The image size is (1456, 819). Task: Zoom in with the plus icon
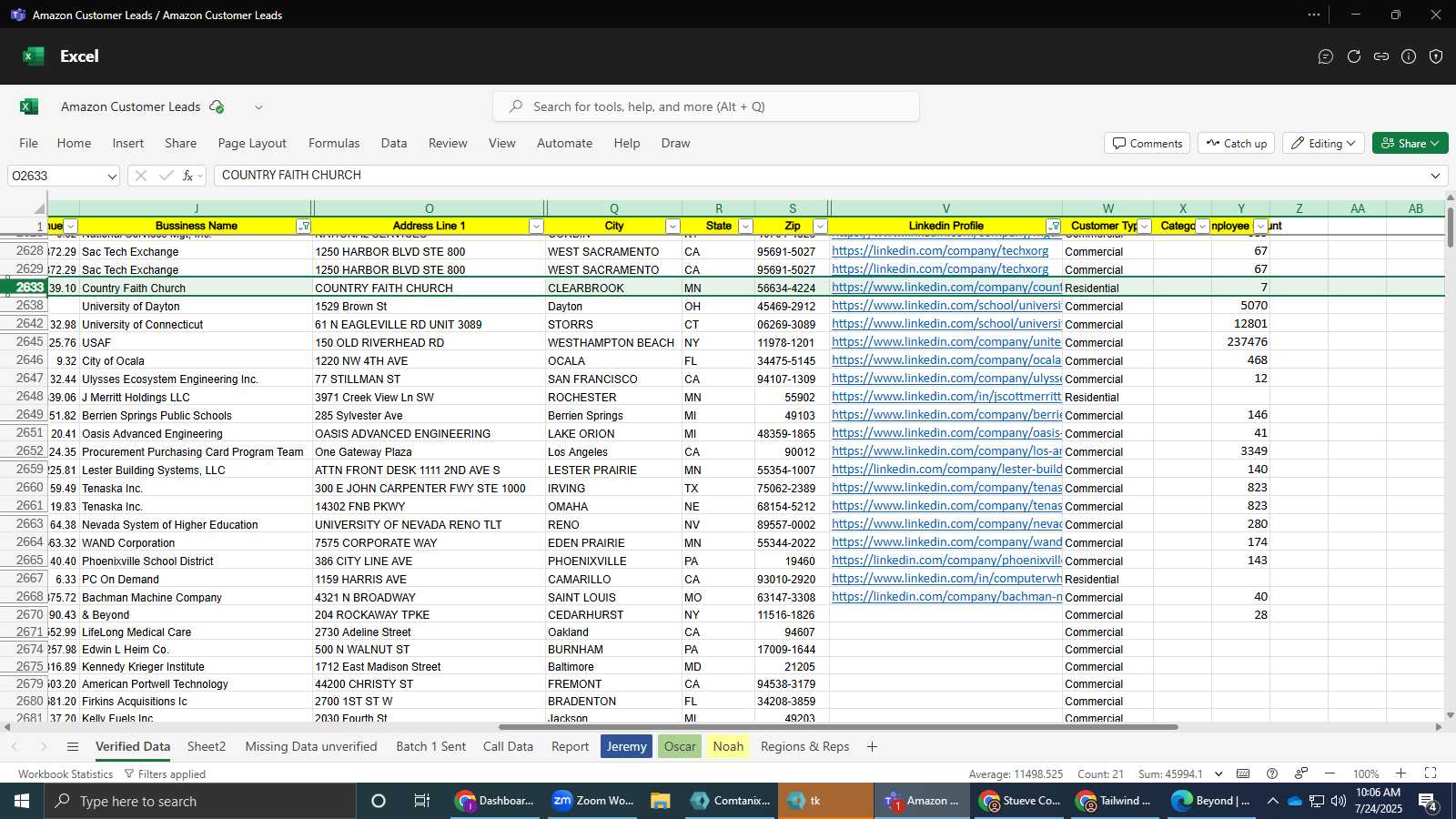click(x=1401, y=773)
